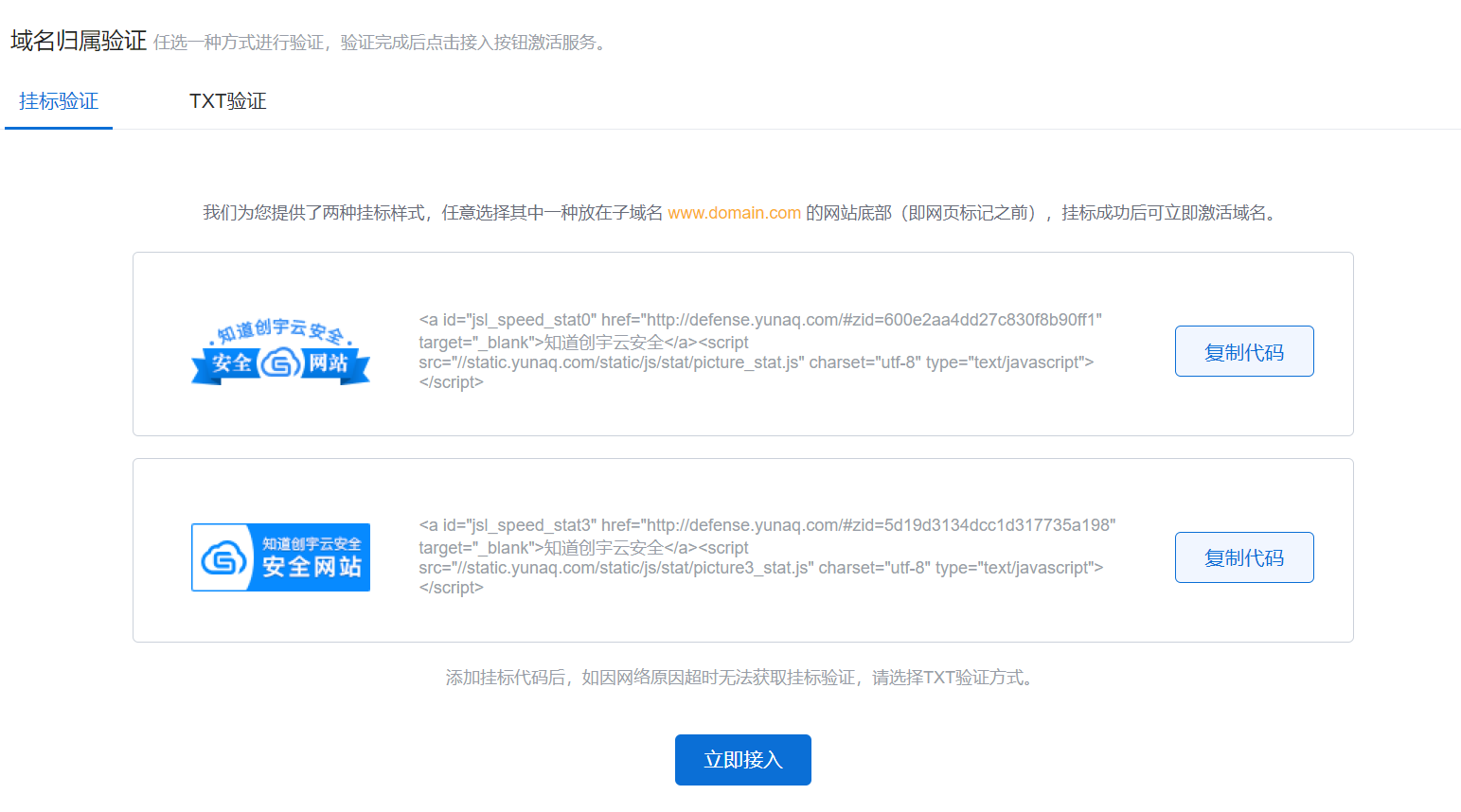The width and height of the screenshot is (1461, 812).
Task: Click the jsl_speed_stat0 code snippet
Action: [x=760, y=351]
